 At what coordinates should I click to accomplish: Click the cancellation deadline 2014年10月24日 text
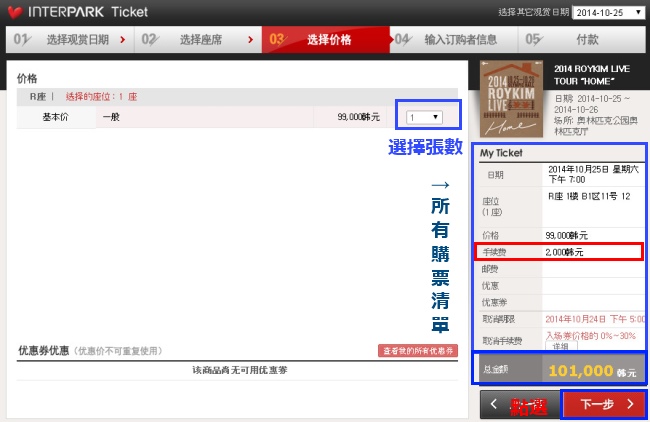pyautogui.click(x=595, y=319)
